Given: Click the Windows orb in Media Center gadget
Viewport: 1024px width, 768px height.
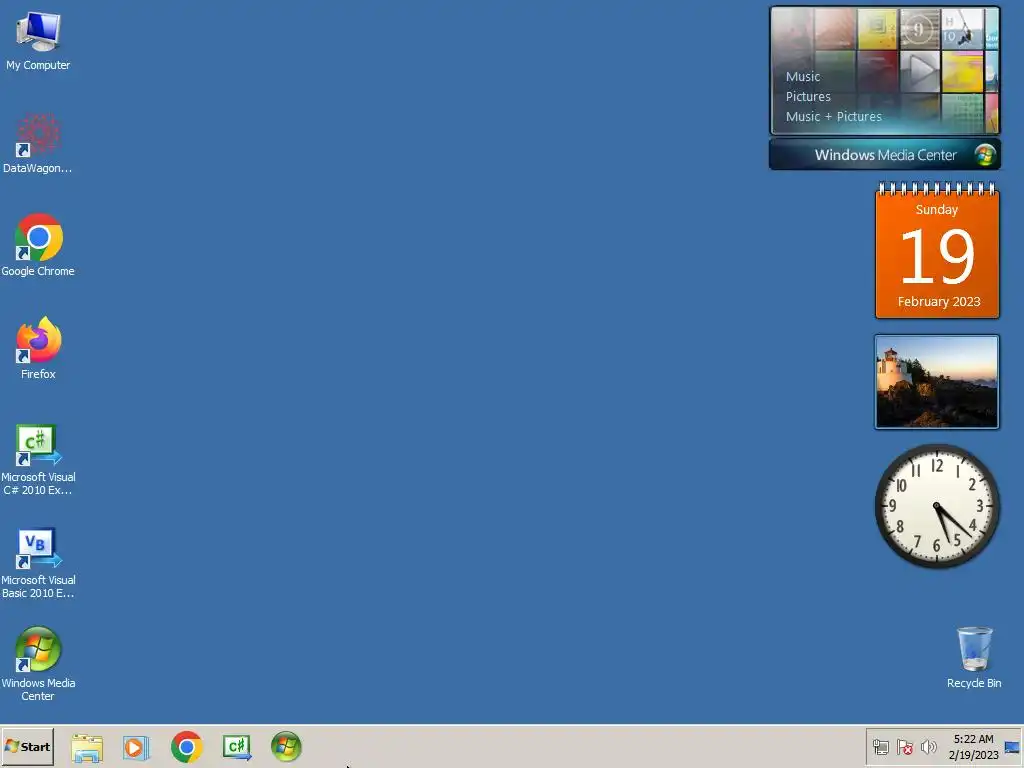Looking at the screenshot, I should pos(985,155).
